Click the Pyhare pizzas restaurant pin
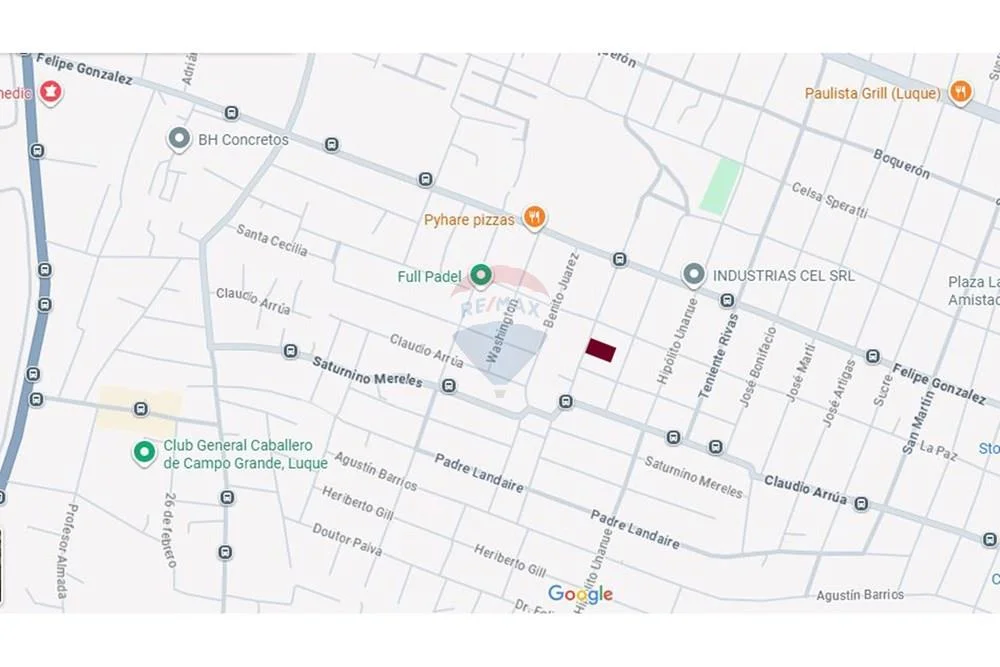 (x=534, y=218)
